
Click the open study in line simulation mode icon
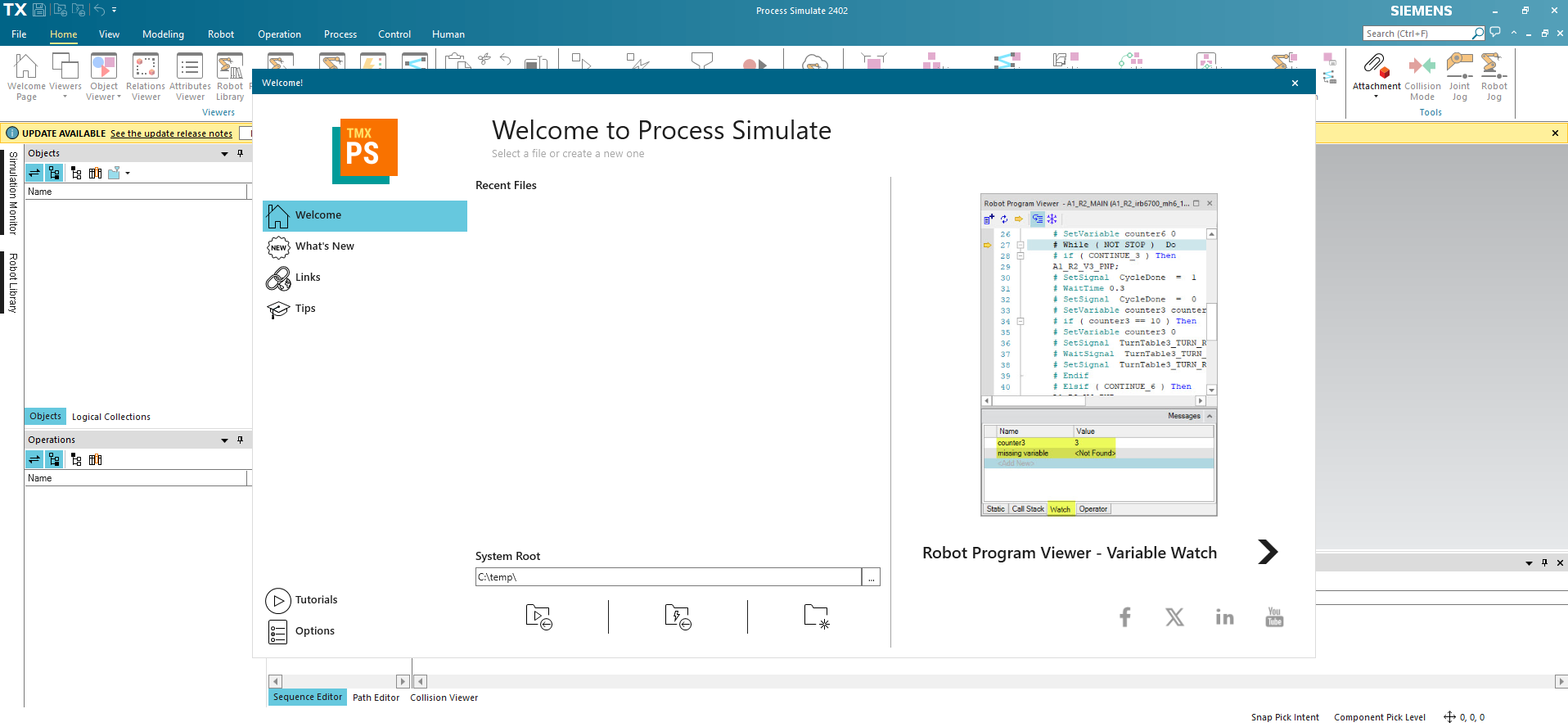678,616
